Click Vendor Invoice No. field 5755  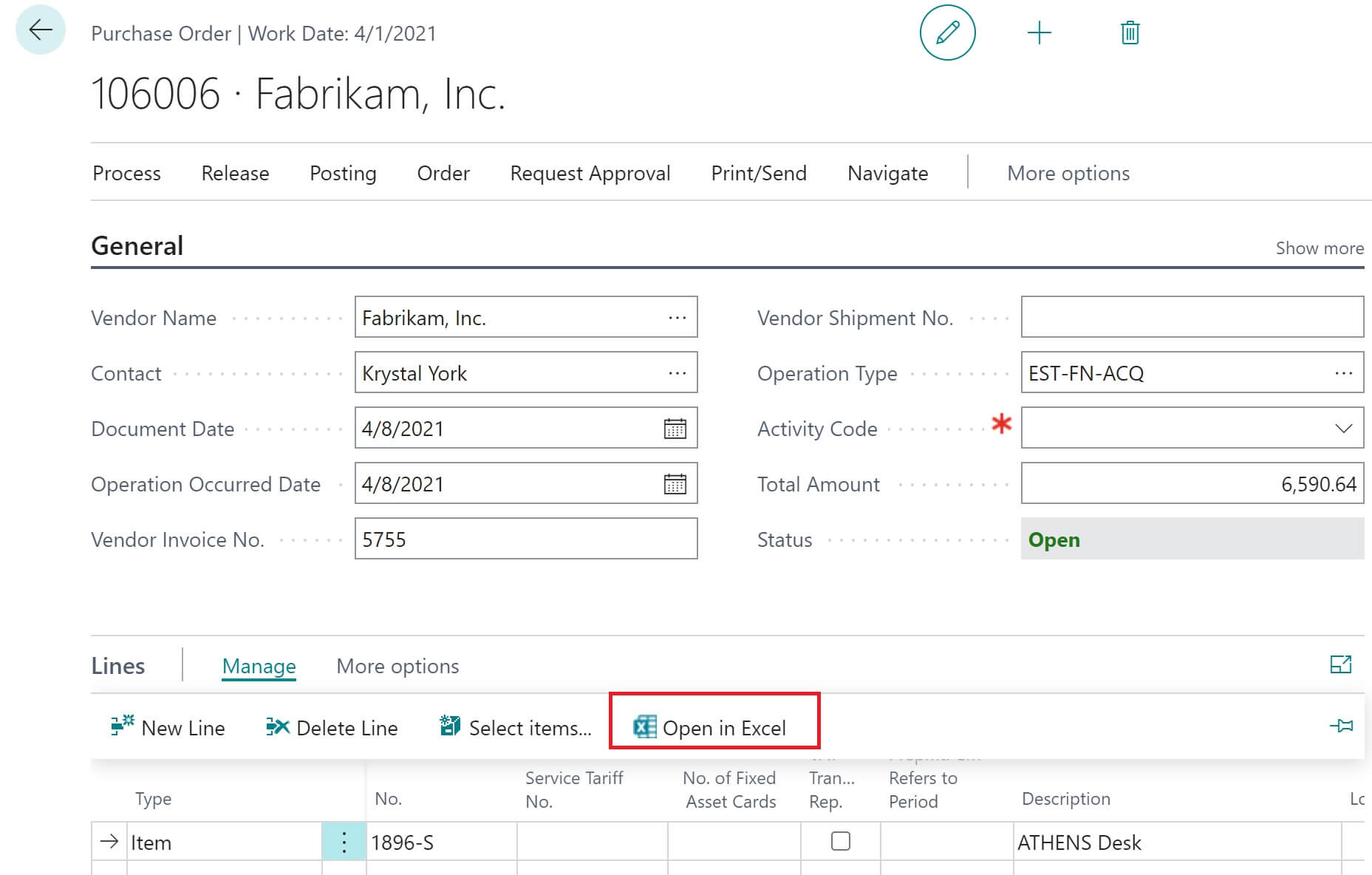[x=526, y=539]
